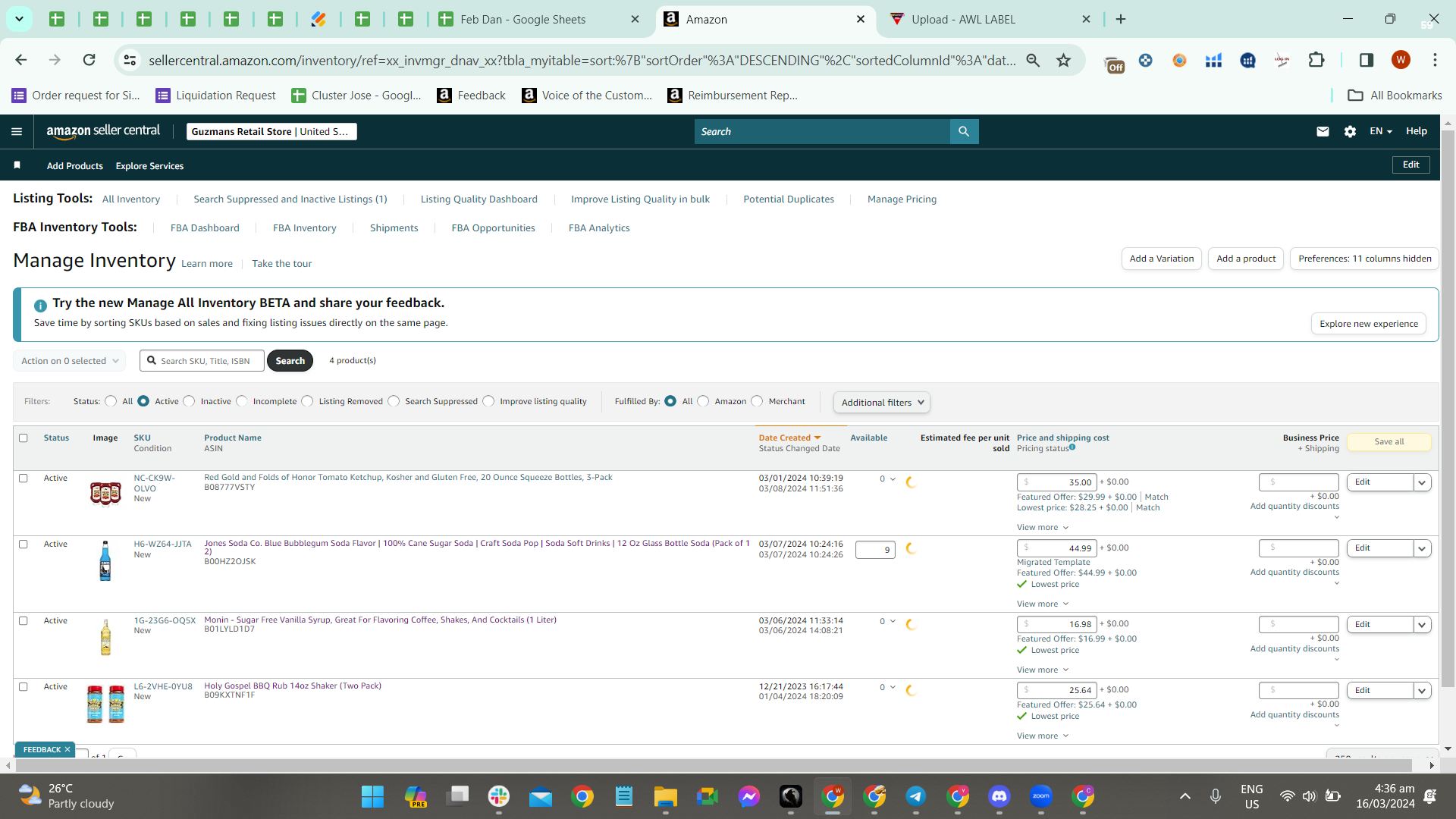Open Telegram from the taskbar

(916, 796)
